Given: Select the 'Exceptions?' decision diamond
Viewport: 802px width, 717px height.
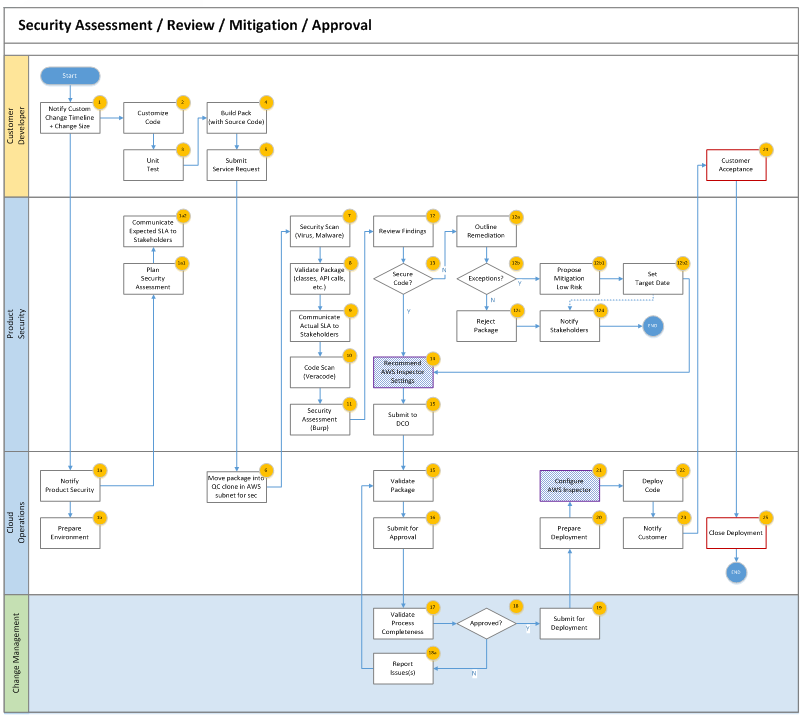Looking at the screenshot, I should (x=486, y=278).
